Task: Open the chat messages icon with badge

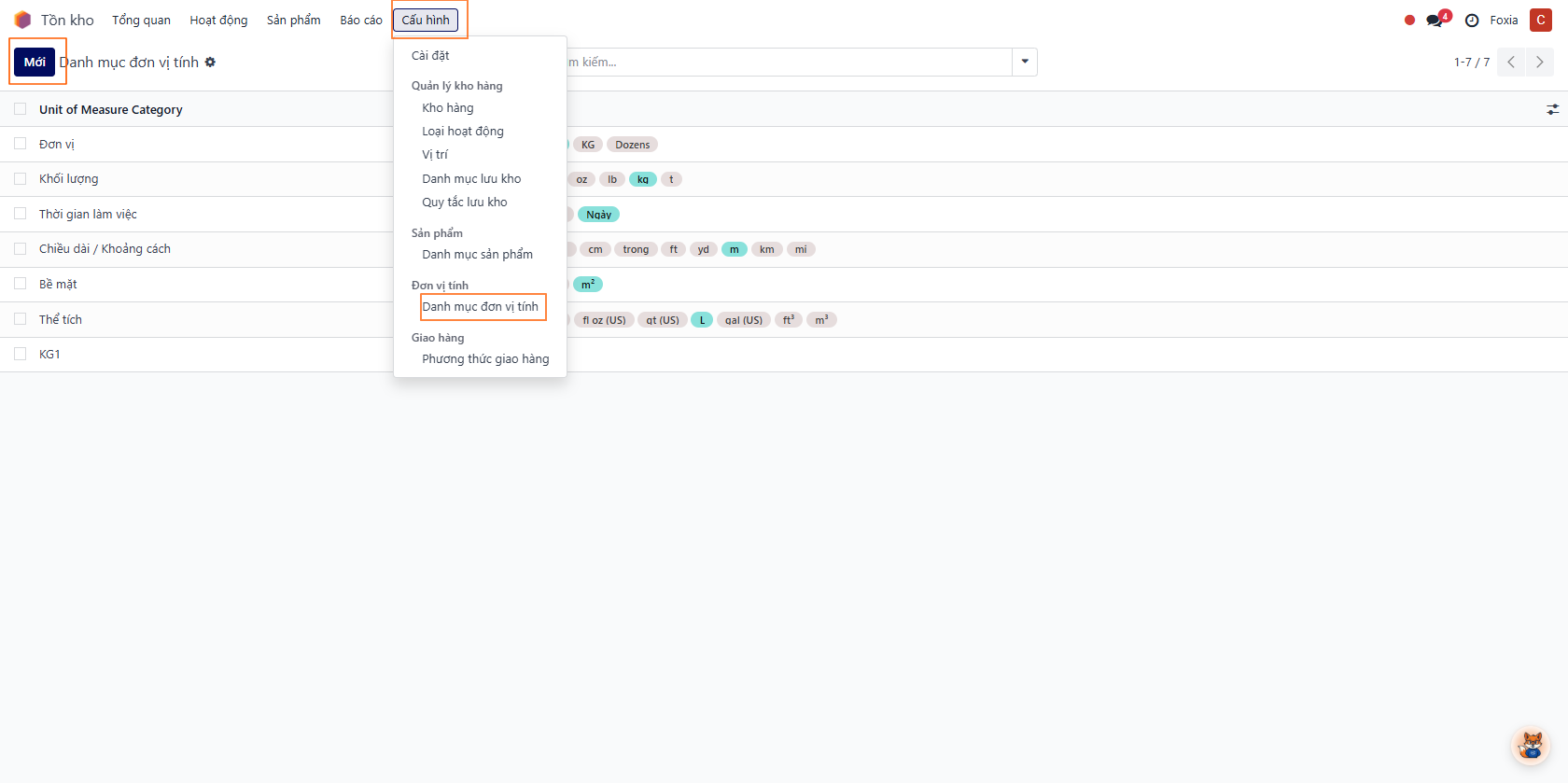Action: click(1435, 21)
